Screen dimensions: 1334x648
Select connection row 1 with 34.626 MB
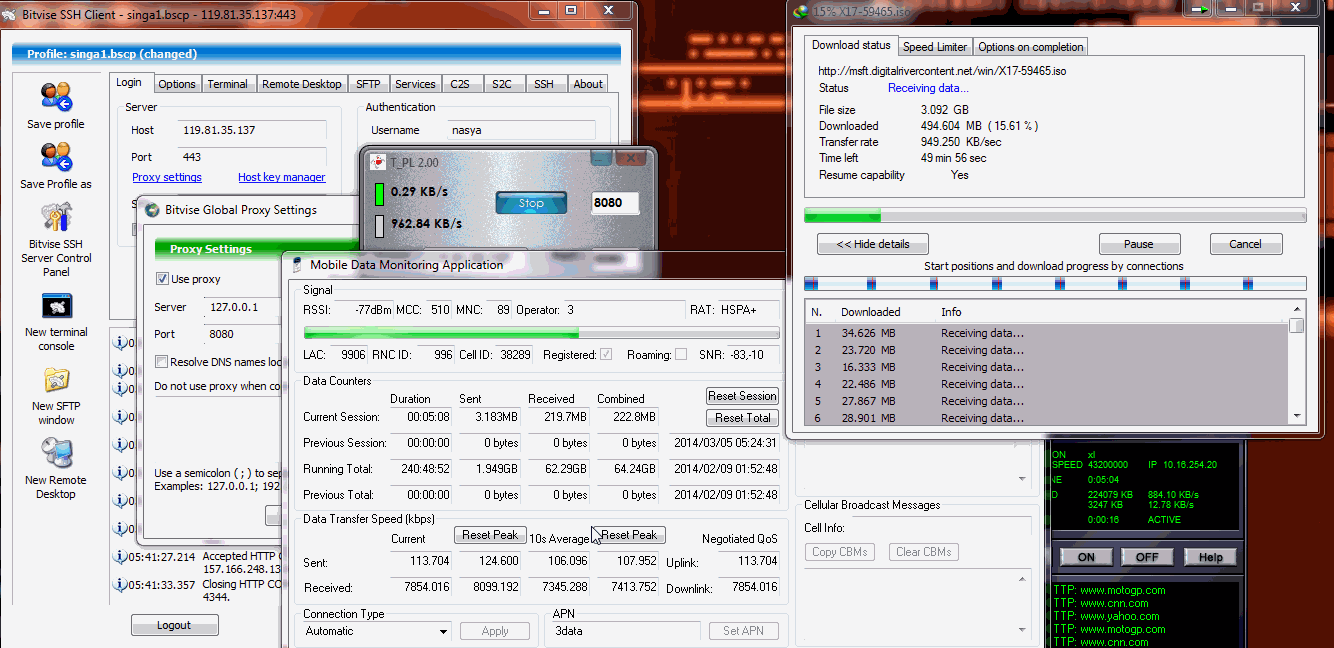tap(1046, 333)
